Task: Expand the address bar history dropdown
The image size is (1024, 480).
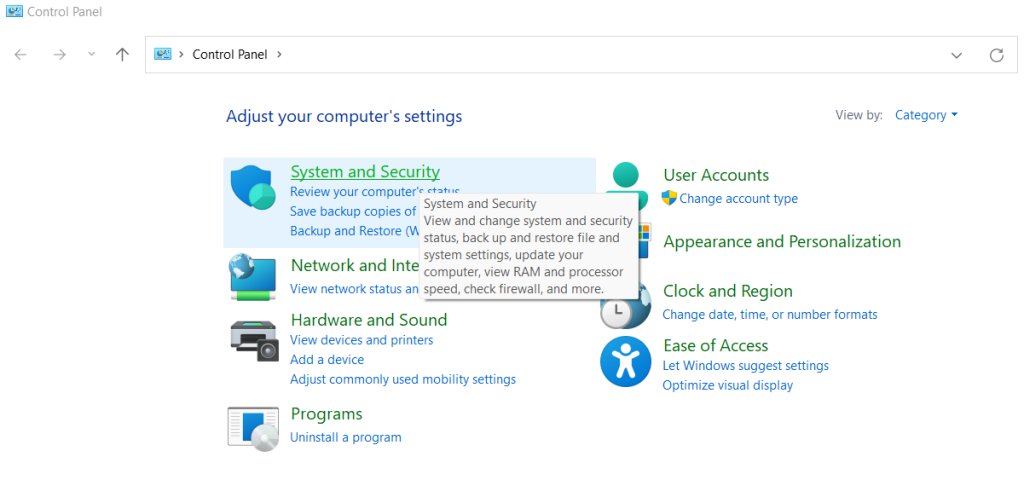Action: (x=957, y=55)
